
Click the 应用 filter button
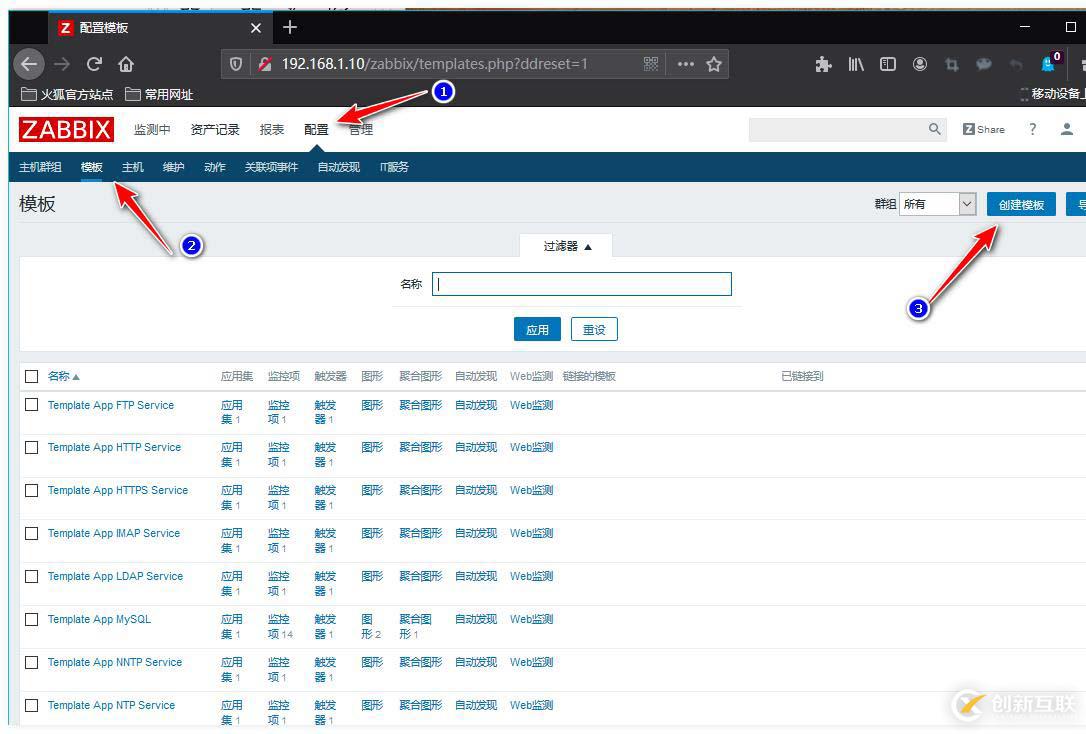(x=537, y=330)
